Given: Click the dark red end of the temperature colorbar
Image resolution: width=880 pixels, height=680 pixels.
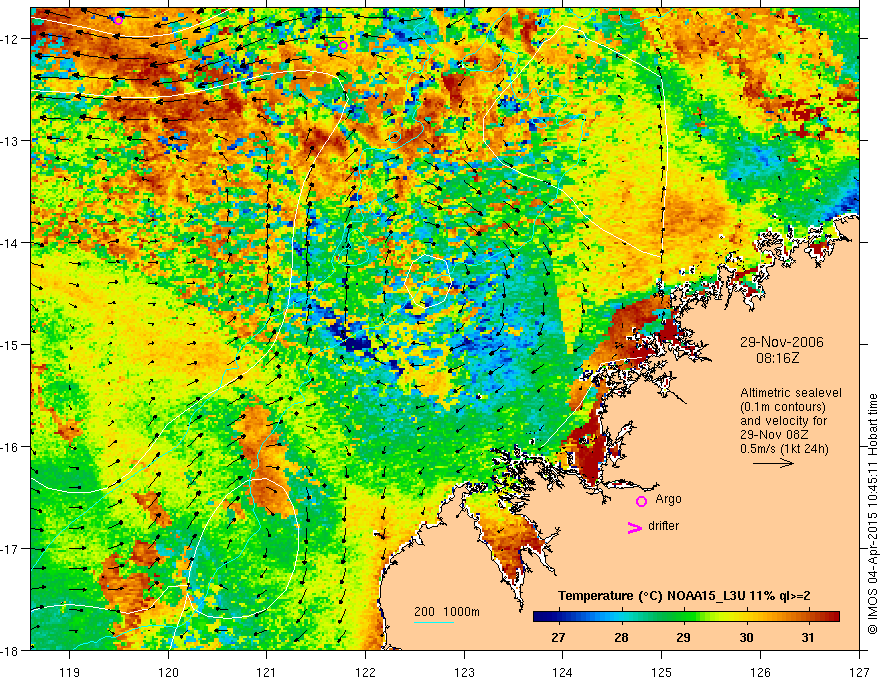Looking at the screenshot, I should [x=832, y=617].
